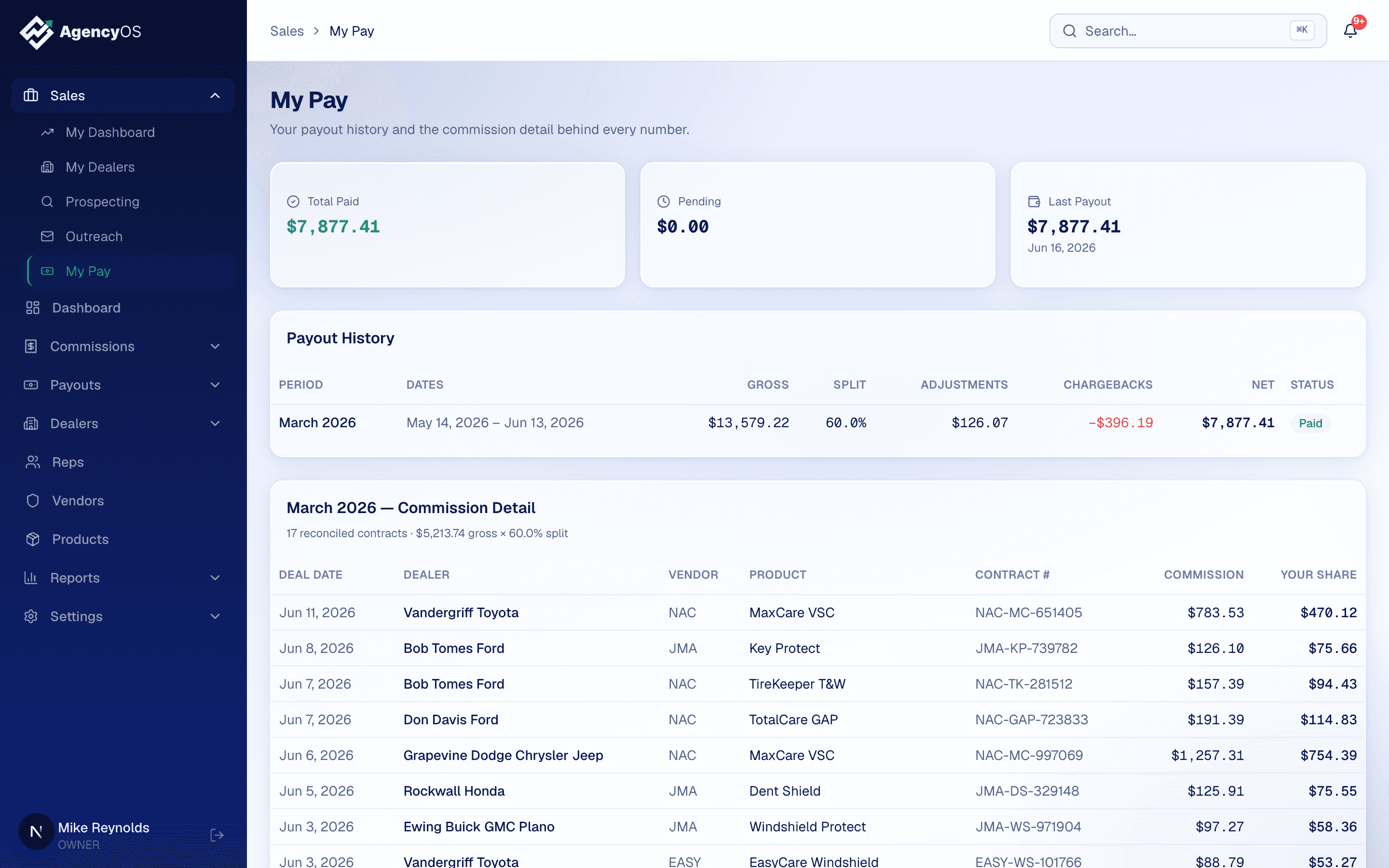Click the Jun 16, 2026 payout date

point(1061,248)
